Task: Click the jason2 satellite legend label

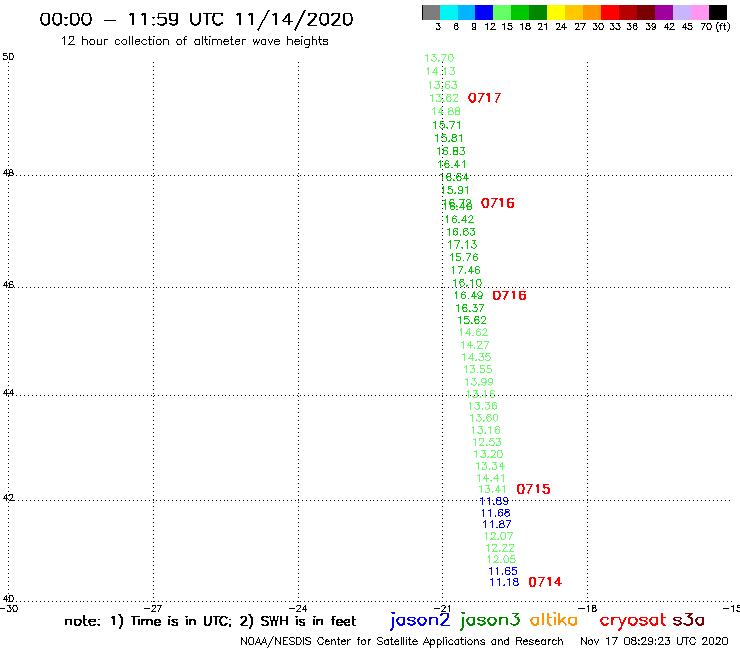Action: coord(420,620)
